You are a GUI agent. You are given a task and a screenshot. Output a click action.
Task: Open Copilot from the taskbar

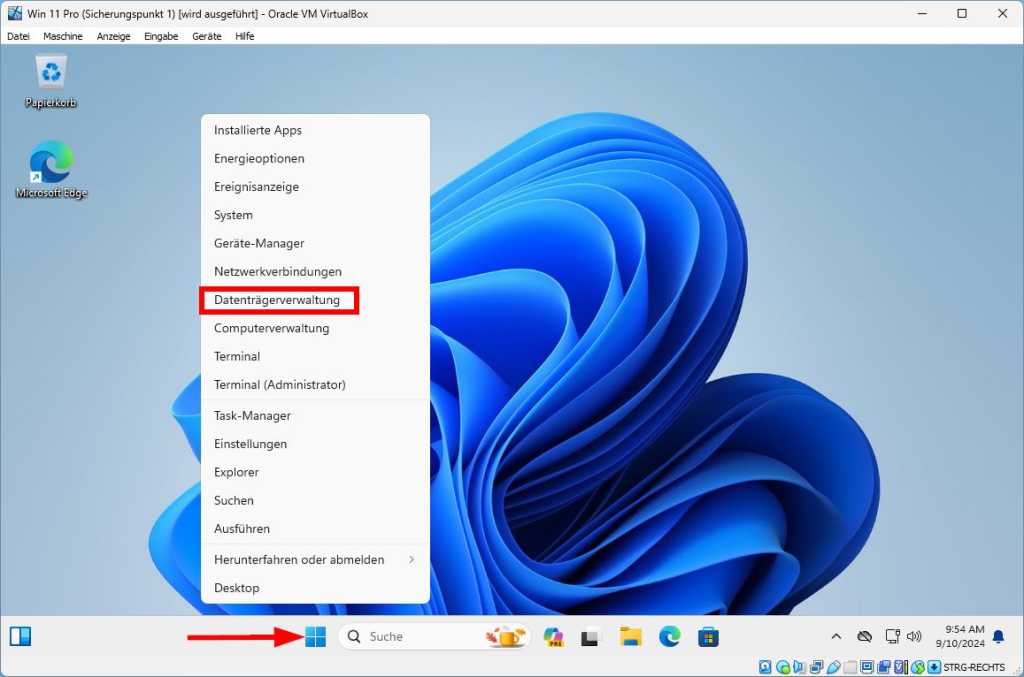(x=555, y=636)
